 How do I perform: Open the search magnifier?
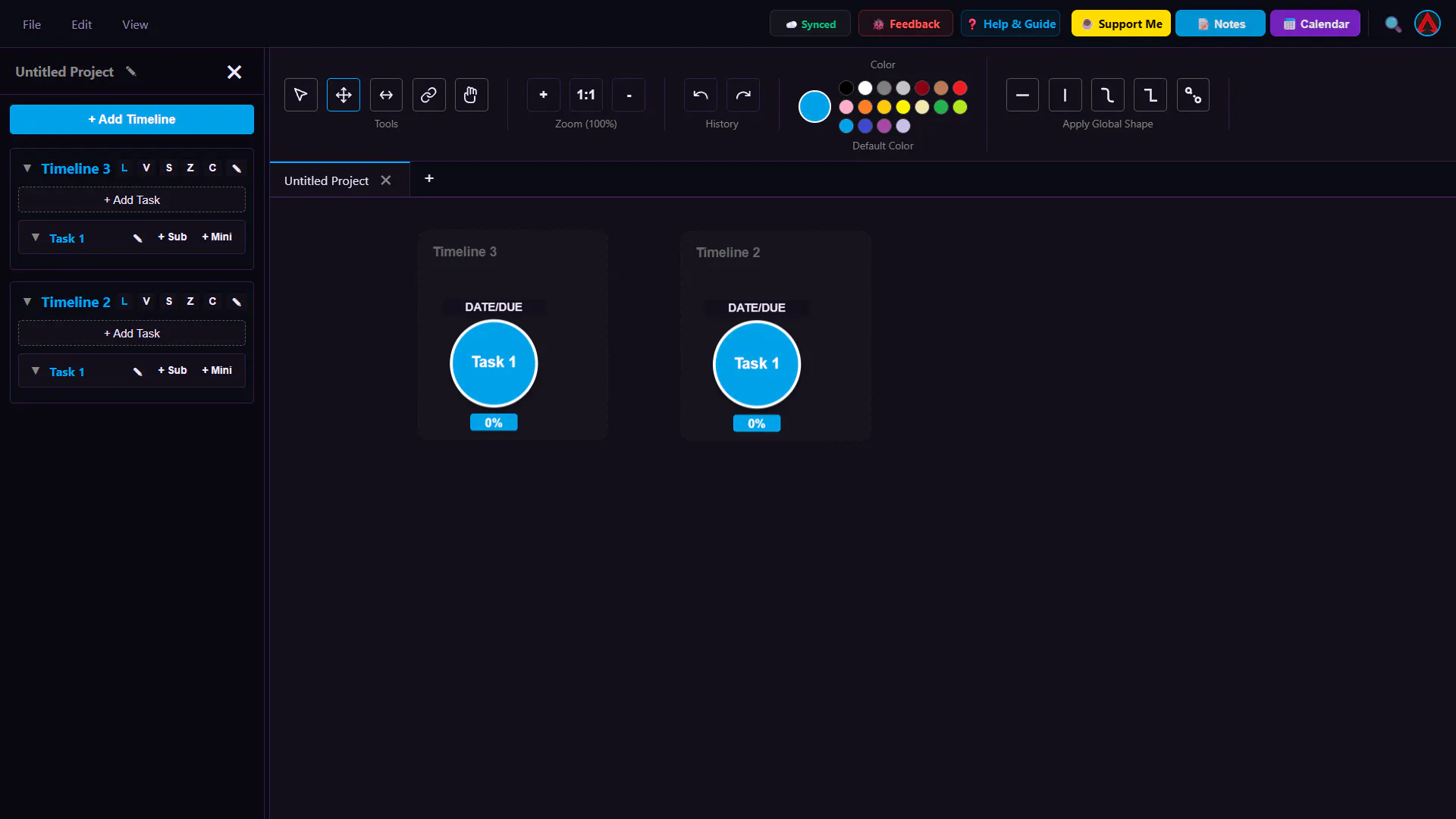(x=1392, y=24)
